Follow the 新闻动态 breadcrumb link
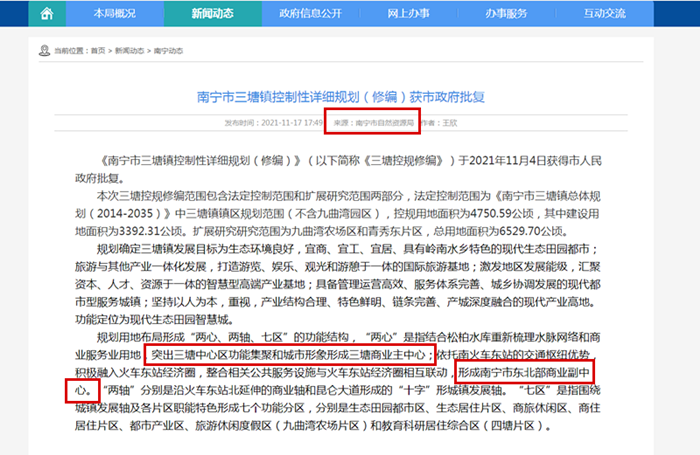The width and height of the screenshot is (700, 455). pos(129,51)
